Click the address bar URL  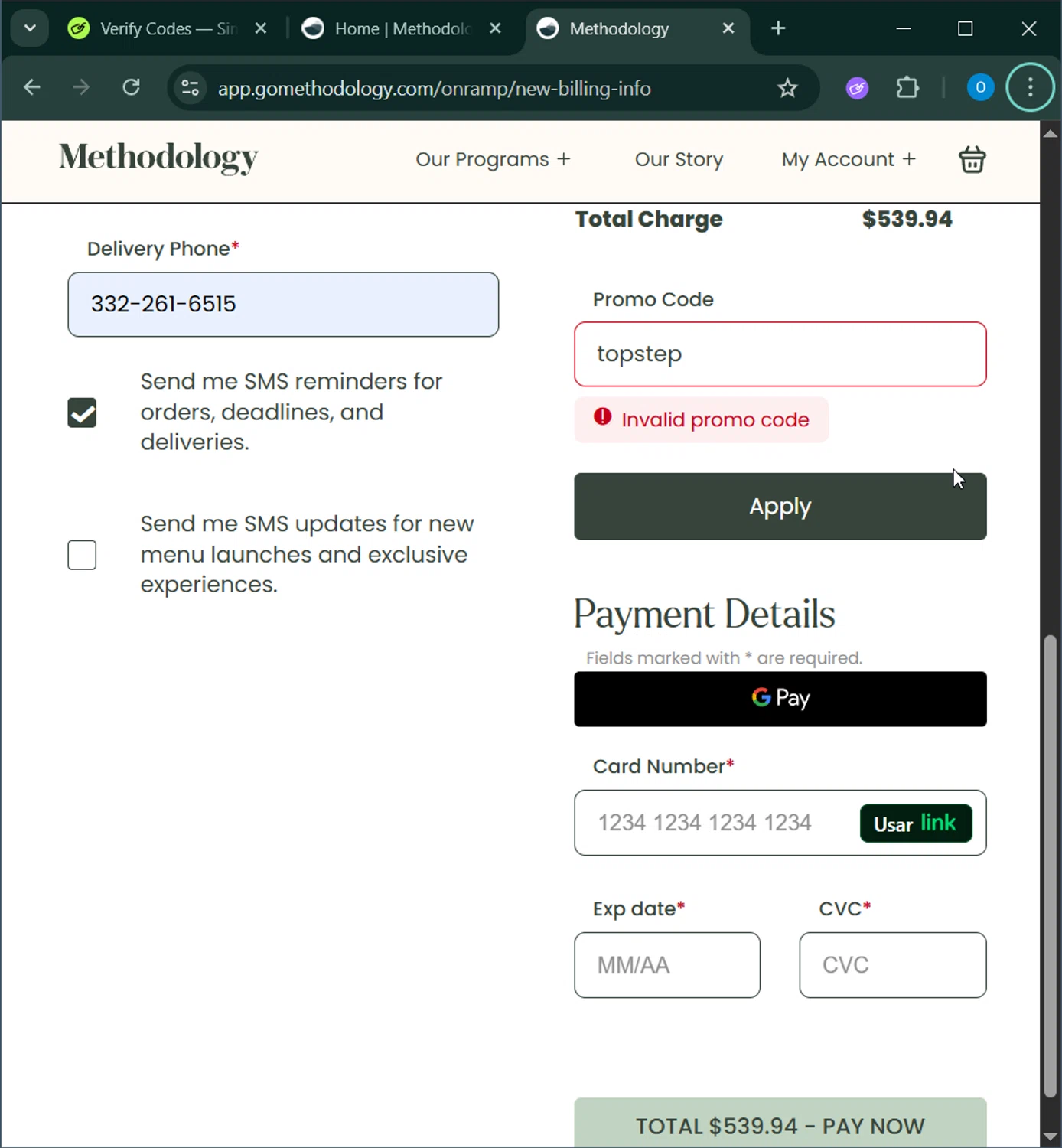435,89
